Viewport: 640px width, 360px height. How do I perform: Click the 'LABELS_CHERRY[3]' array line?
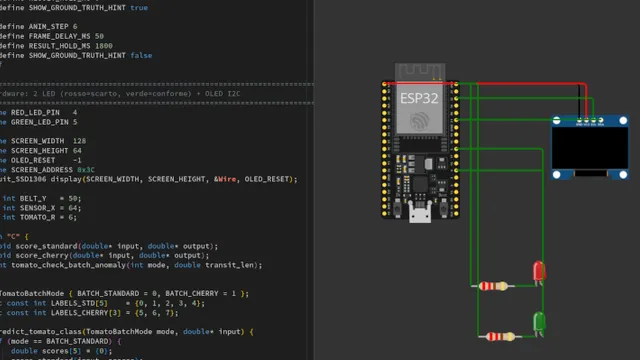pos(89,313)
